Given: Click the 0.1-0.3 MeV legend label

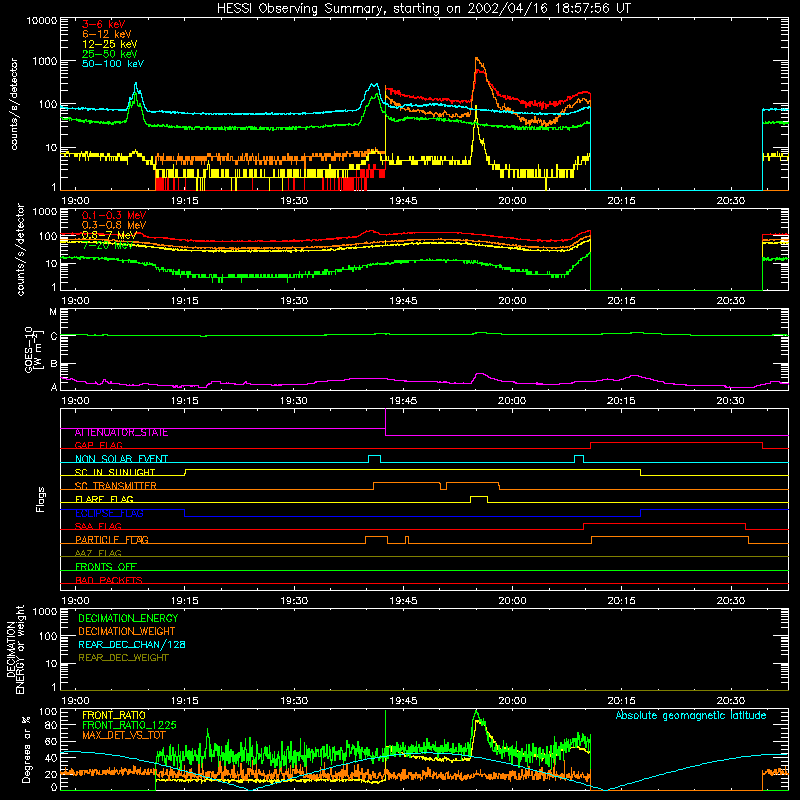Looking at the screenshot, I should (114, 215).
